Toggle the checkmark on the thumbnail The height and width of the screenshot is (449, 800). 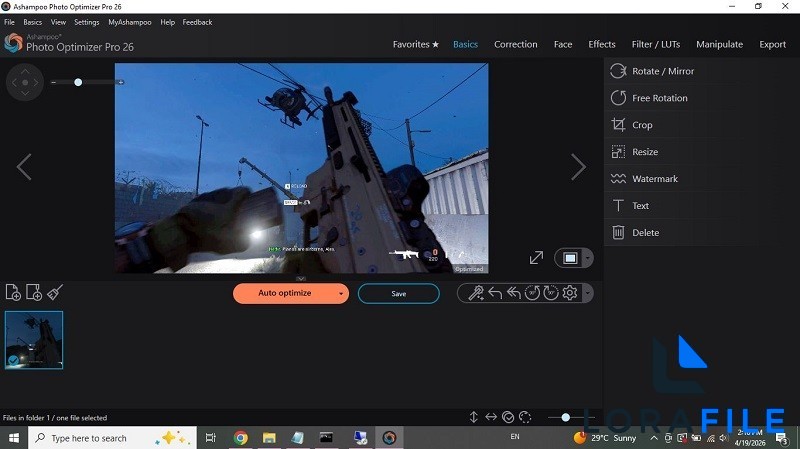[13, 361]
